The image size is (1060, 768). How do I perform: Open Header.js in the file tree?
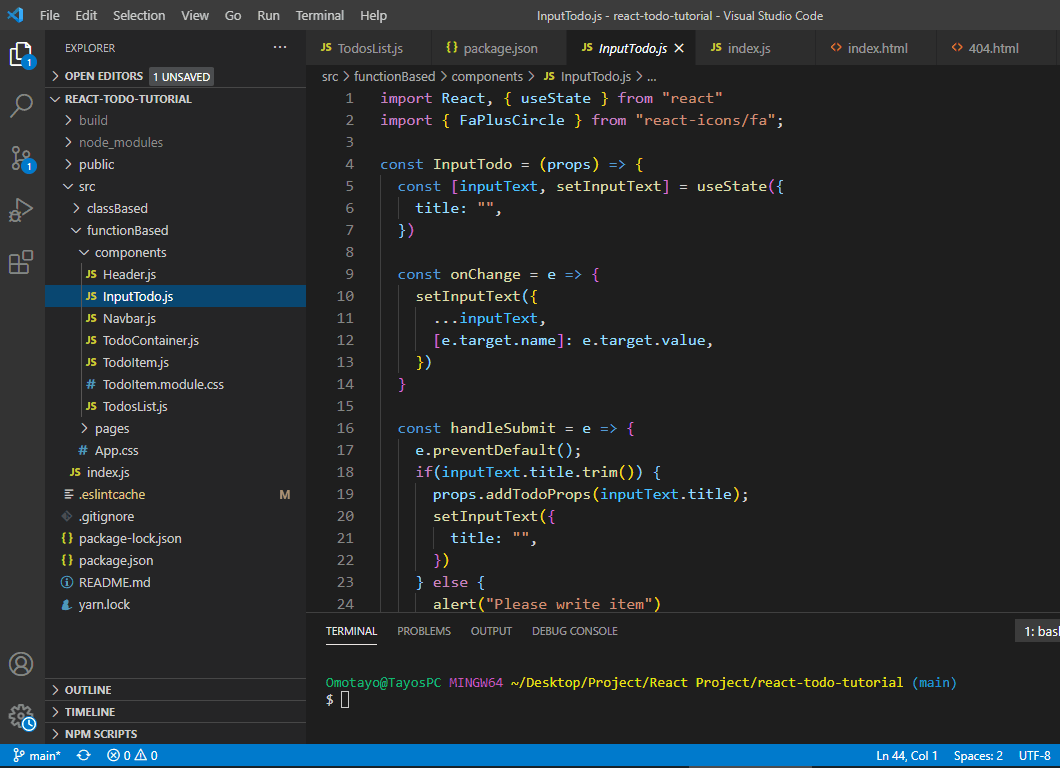176,274
